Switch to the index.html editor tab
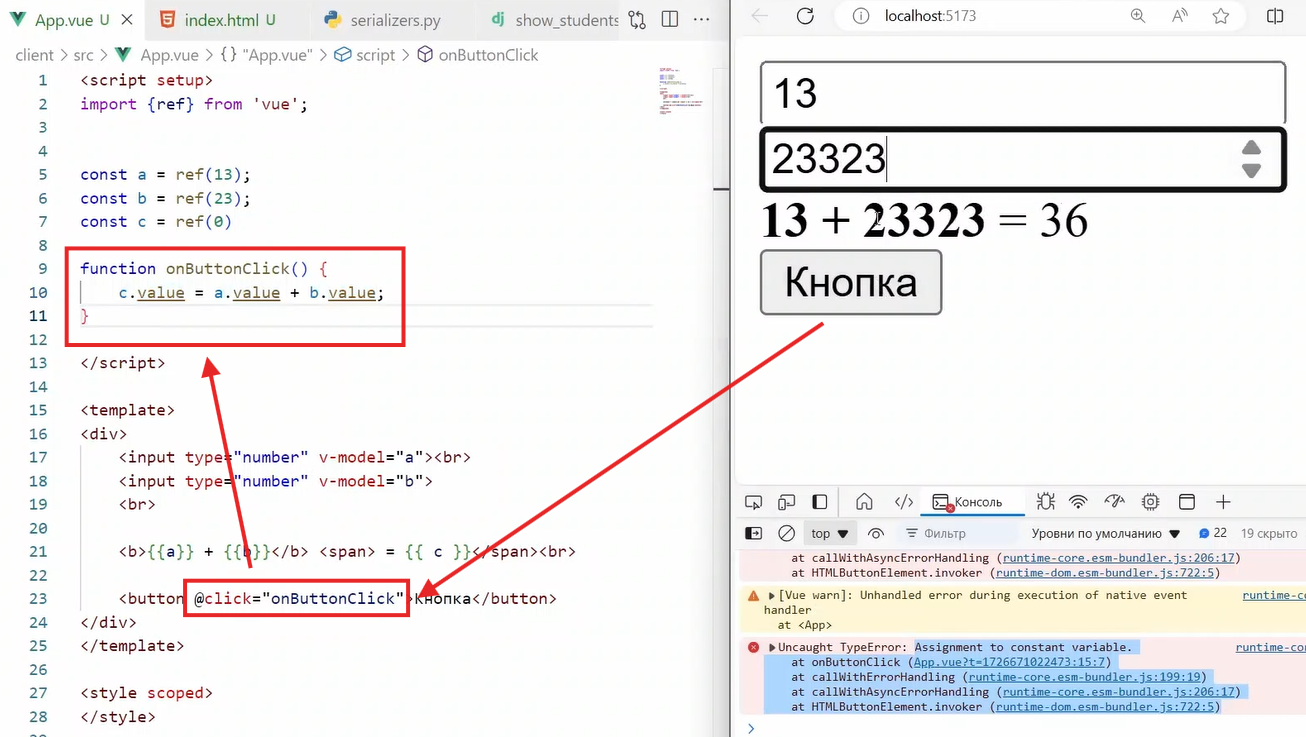This screenshot has width=1306, height=737. point(218,20)
